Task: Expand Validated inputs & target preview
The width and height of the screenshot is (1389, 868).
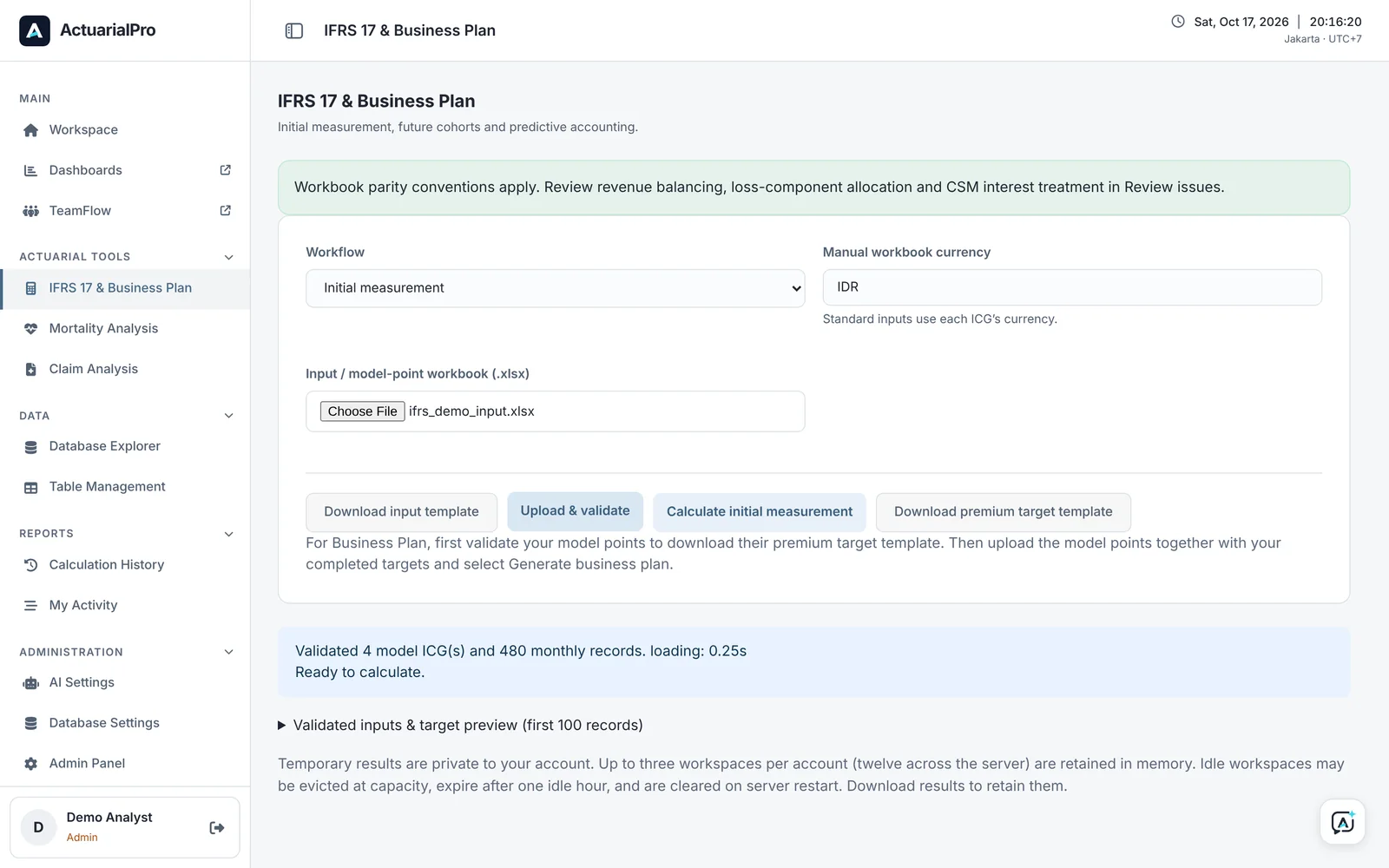Action: tap(460, 725)
